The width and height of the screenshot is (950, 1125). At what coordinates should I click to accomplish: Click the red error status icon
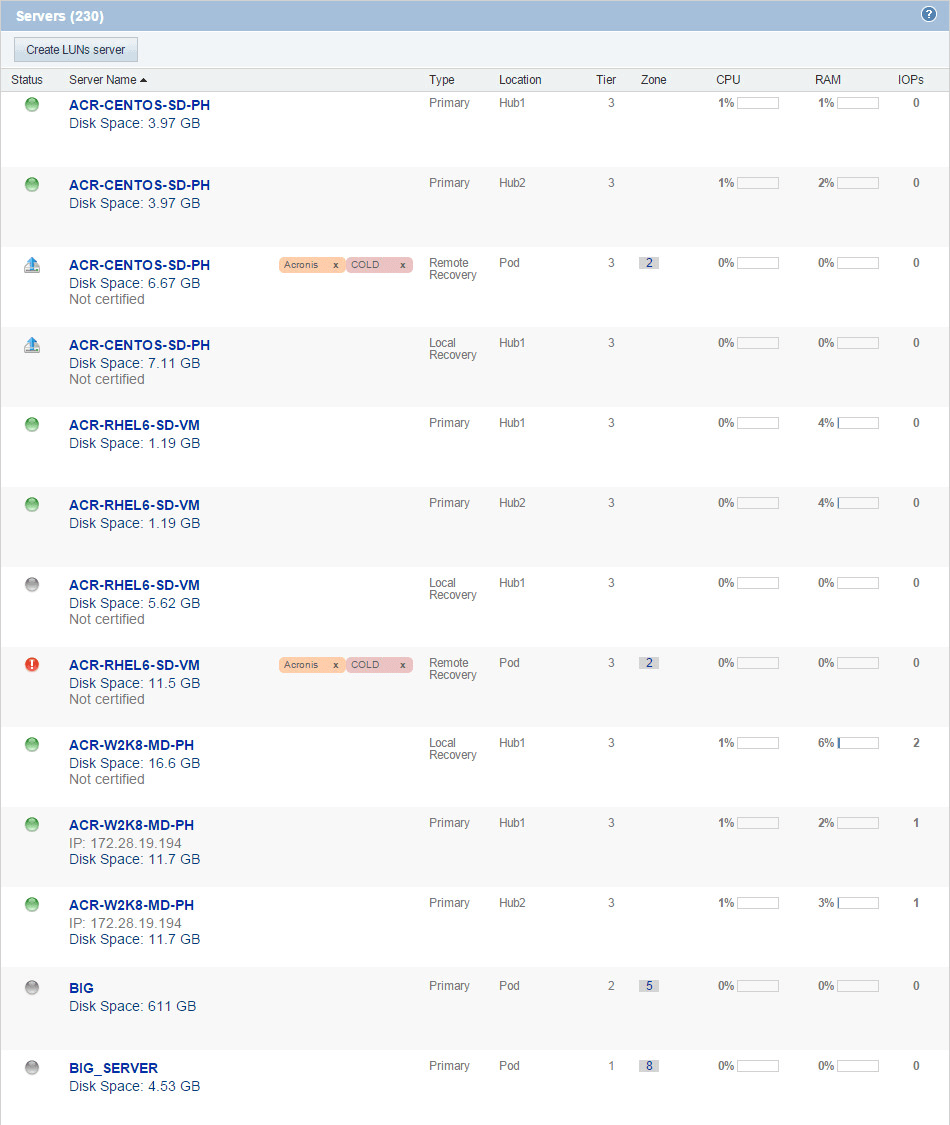click(32, 664)
